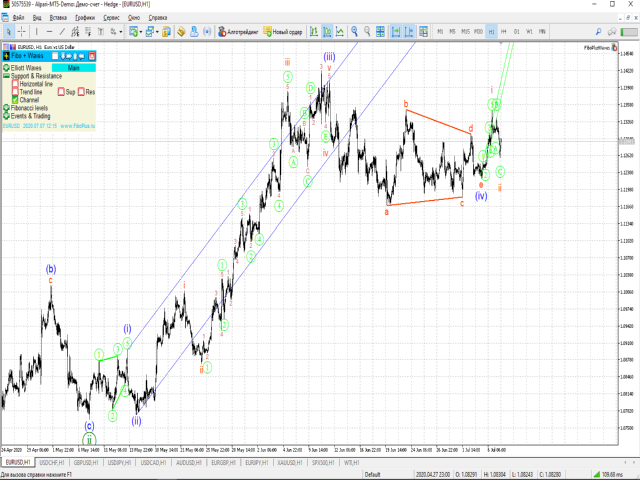Select W1 timeframe
This screenshot has height=480, width=640.
tap(529, 32)
